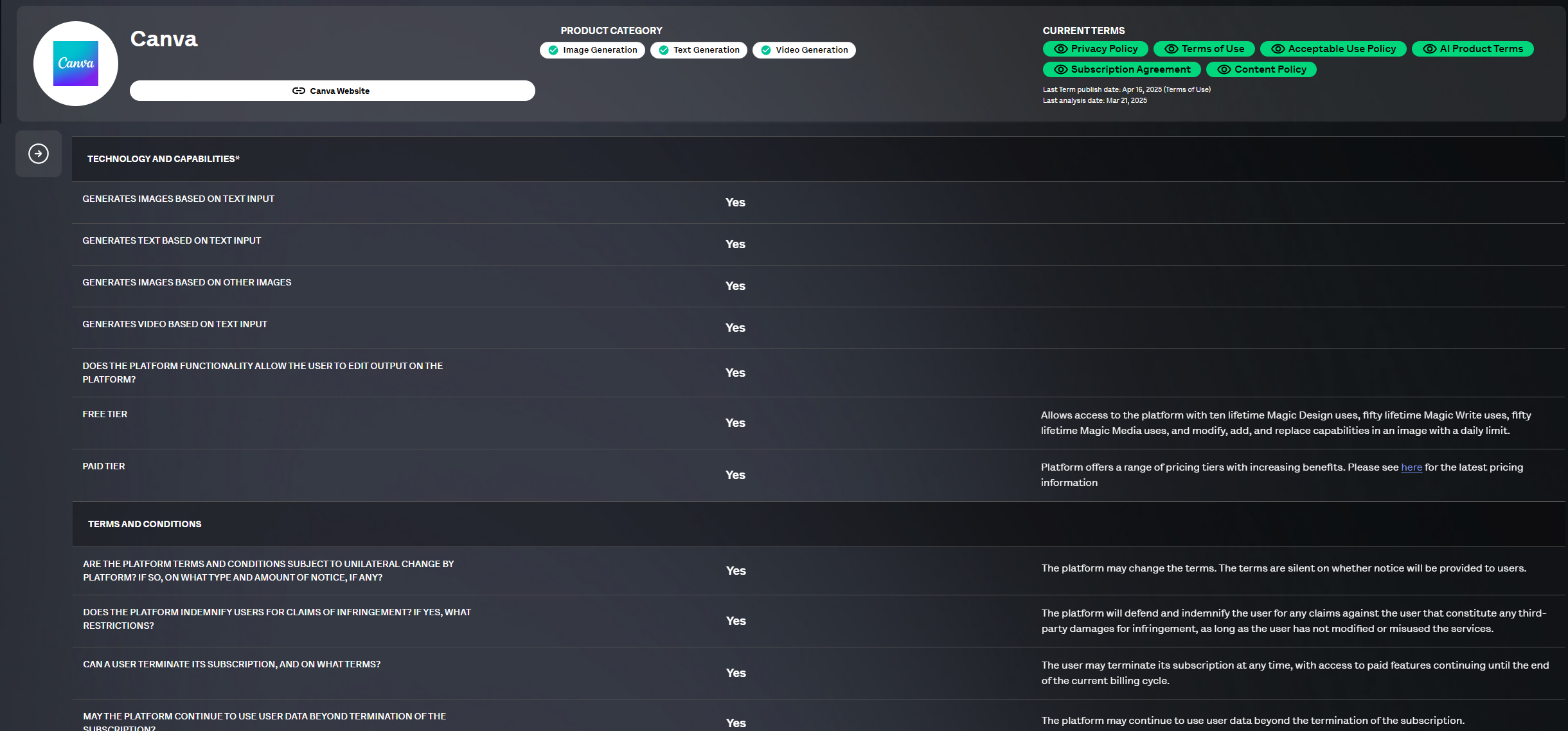Click the eye icon on Content Policy

tap(1224, 69)
